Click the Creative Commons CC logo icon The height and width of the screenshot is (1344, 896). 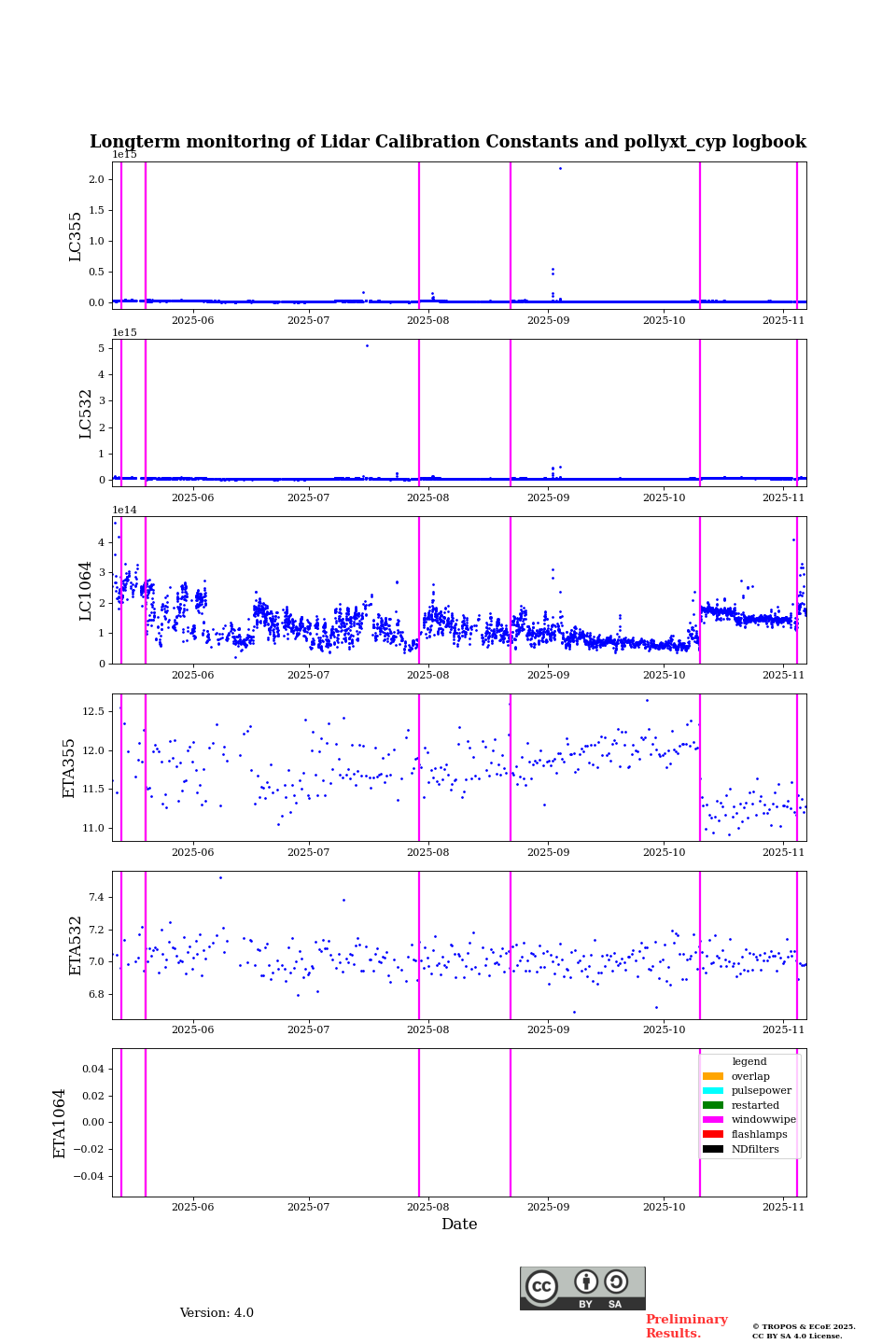[541, 1286]
